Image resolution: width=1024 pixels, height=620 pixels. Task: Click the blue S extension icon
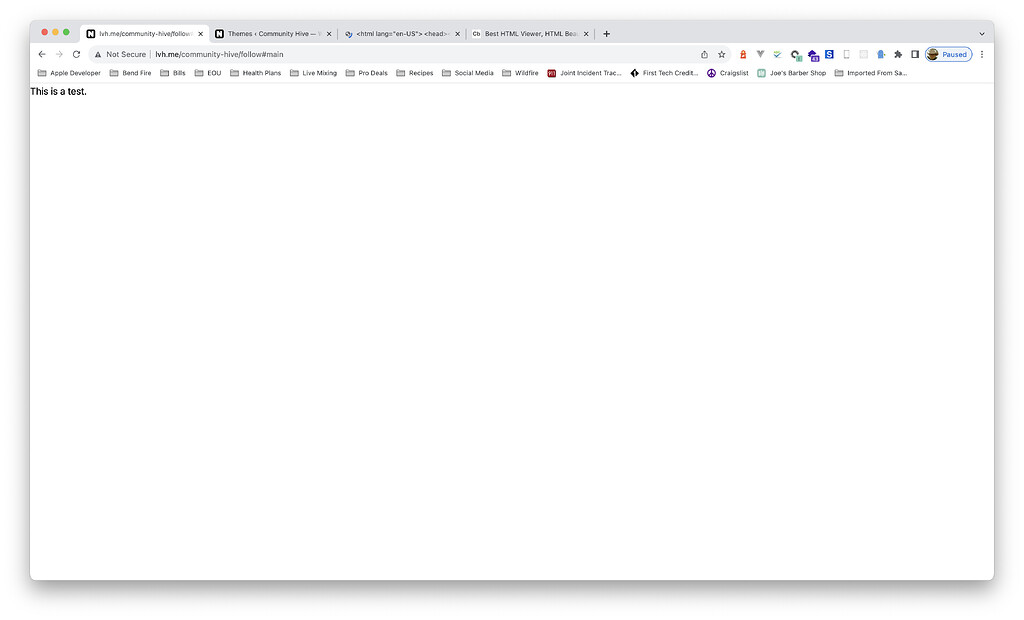pyautogui.click(x=828, y=54)
